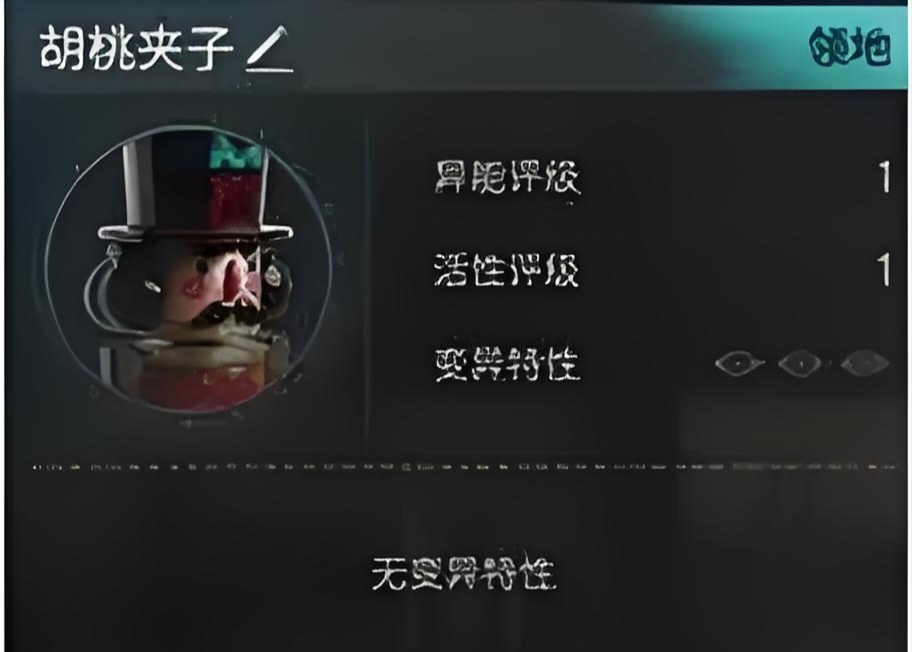Click the 无变异特性 description text

(x=464, y=573)
